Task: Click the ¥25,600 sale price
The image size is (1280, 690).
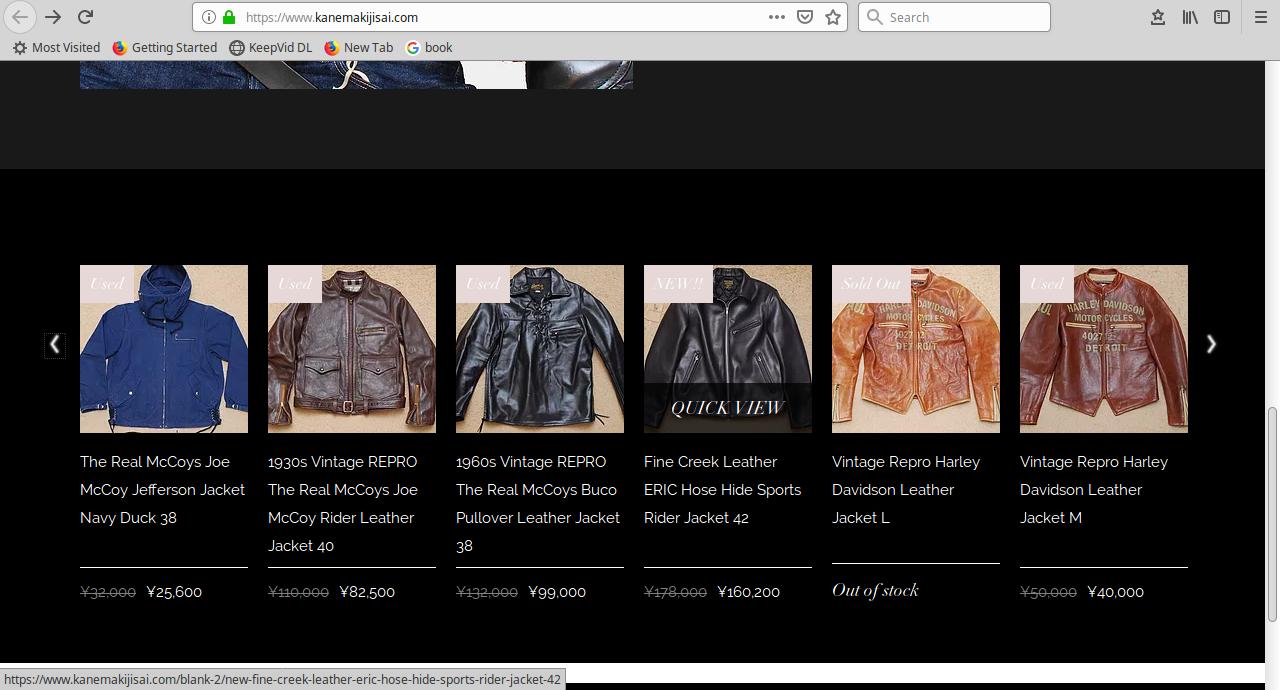Action: [174, 592]
